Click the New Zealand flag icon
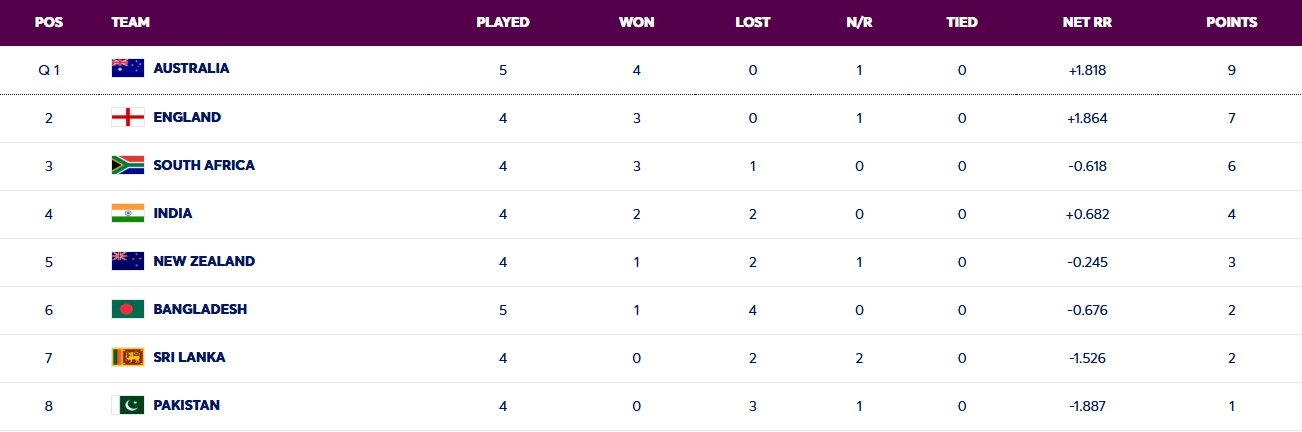 (x=128, y=261)
